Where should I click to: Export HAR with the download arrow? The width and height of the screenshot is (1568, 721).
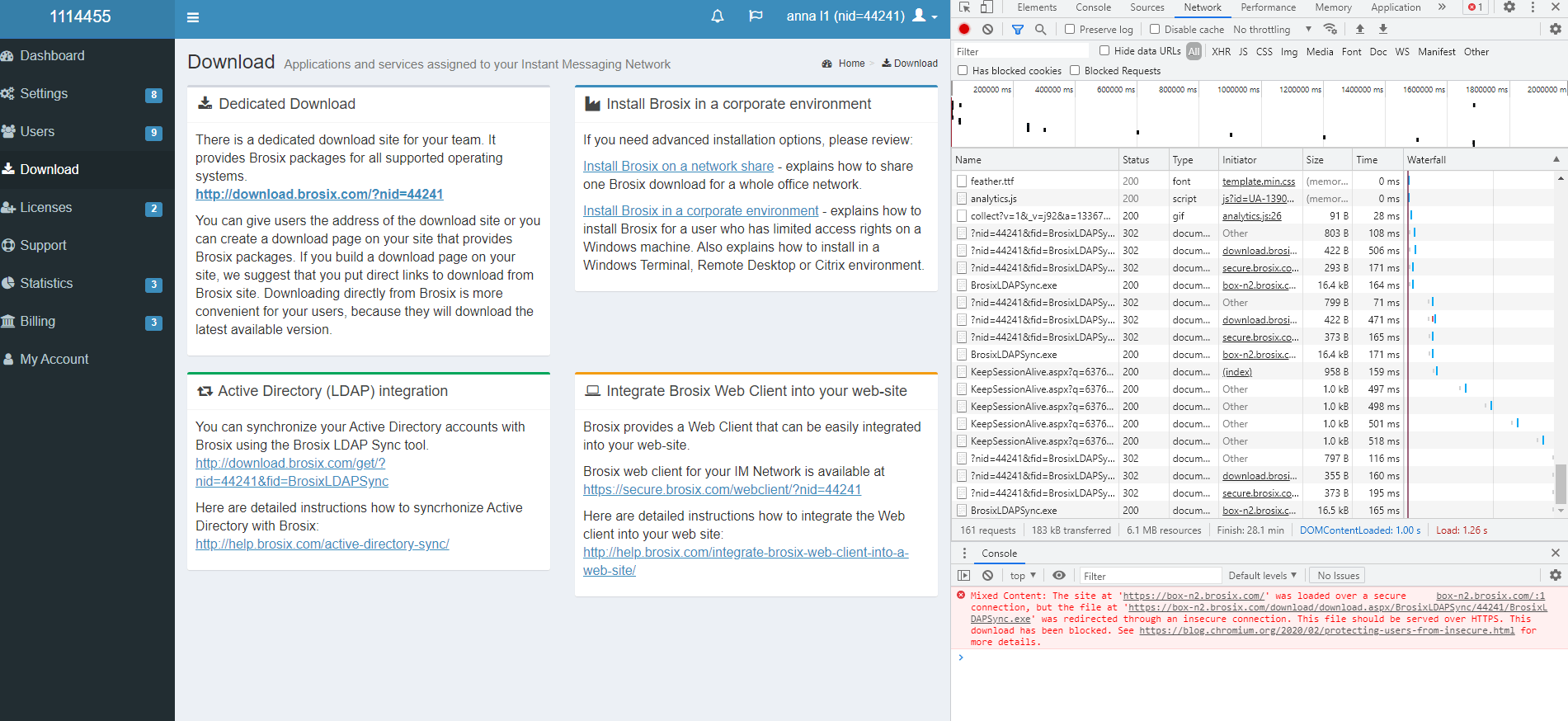(1383, 29)
